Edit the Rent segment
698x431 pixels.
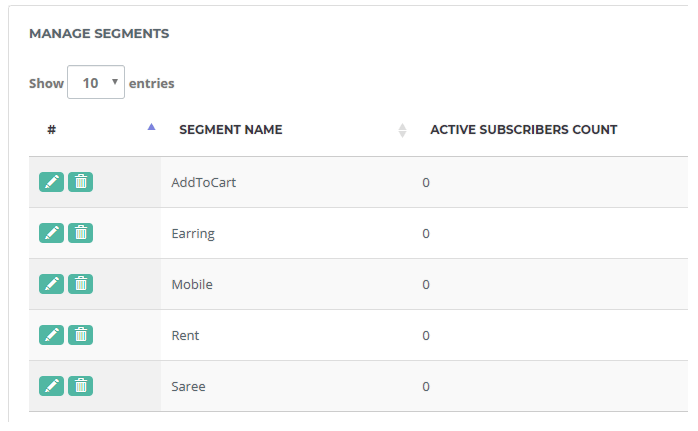point(51,335)
